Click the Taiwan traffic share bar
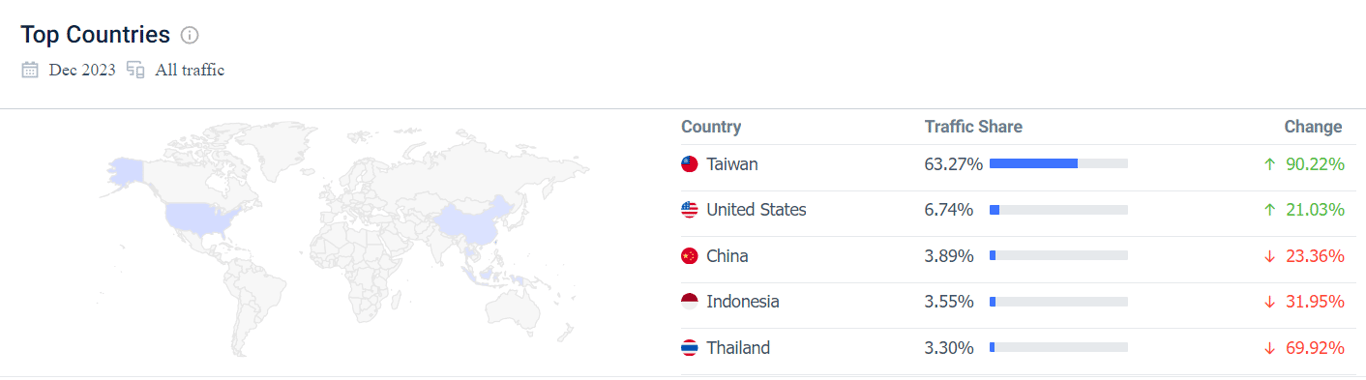Image resolution: width=1366 pixels, height=380 pixels. [1059, 164]
